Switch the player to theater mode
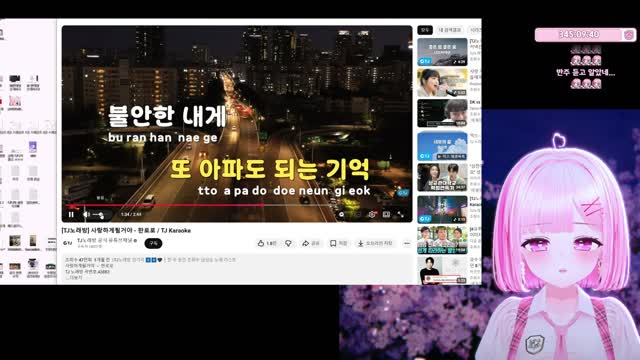 click(x=386, y=214)
